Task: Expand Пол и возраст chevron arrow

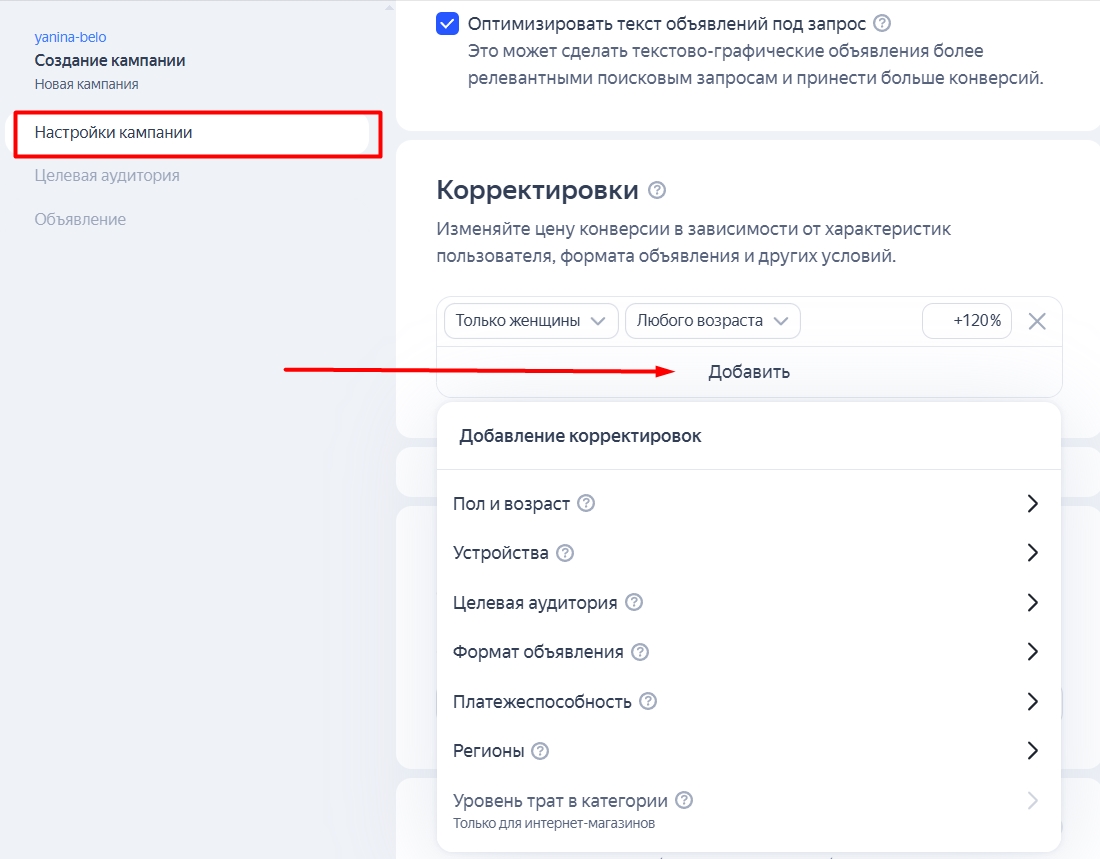Action: [x=1033, y=504]
